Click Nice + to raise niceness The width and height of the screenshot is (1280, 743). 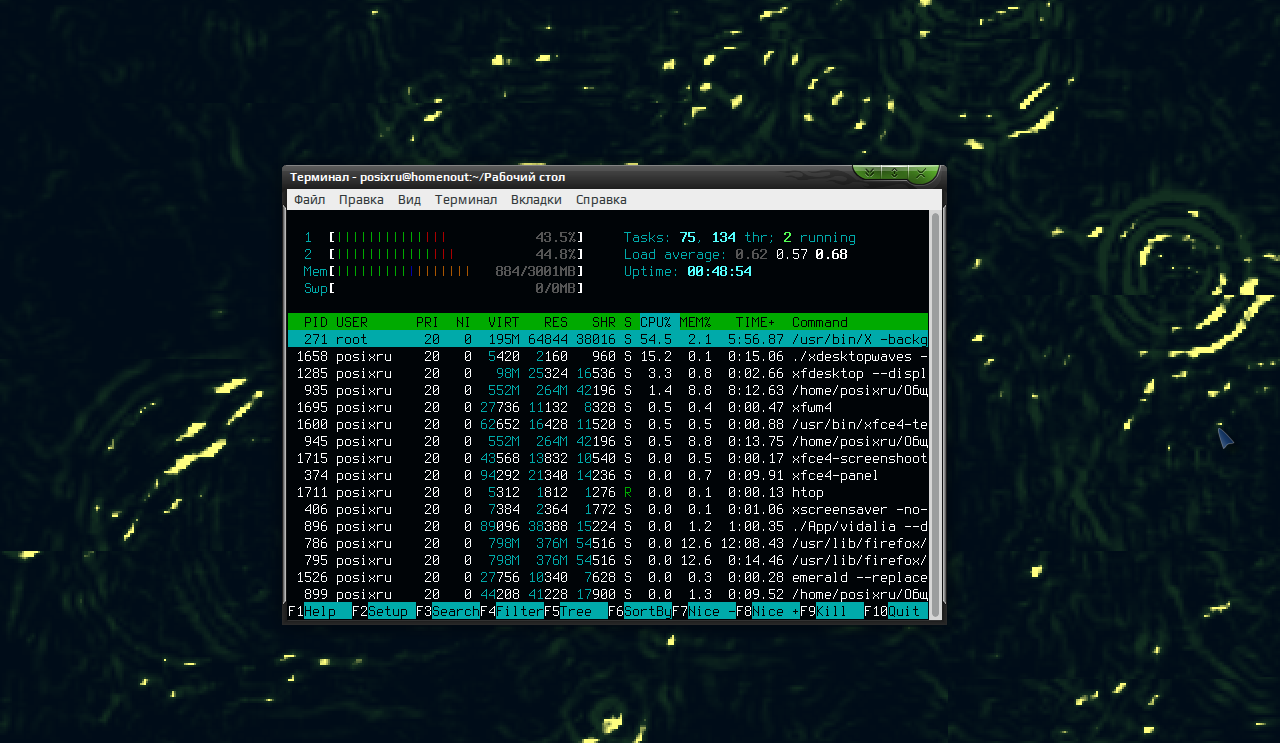point(768,611)
